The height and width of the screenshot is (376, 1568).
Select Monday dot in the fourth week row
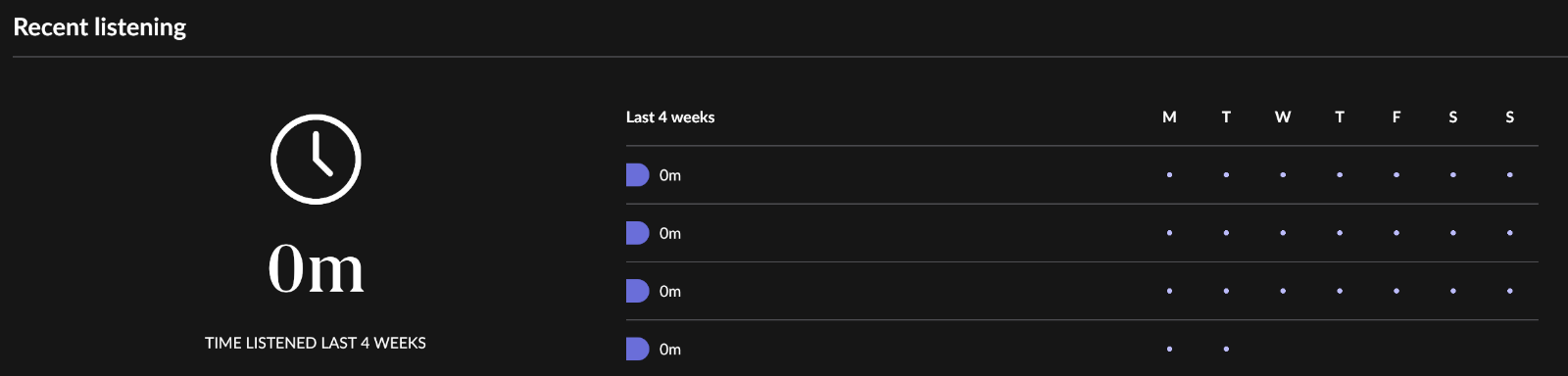tap(1169, 349)
